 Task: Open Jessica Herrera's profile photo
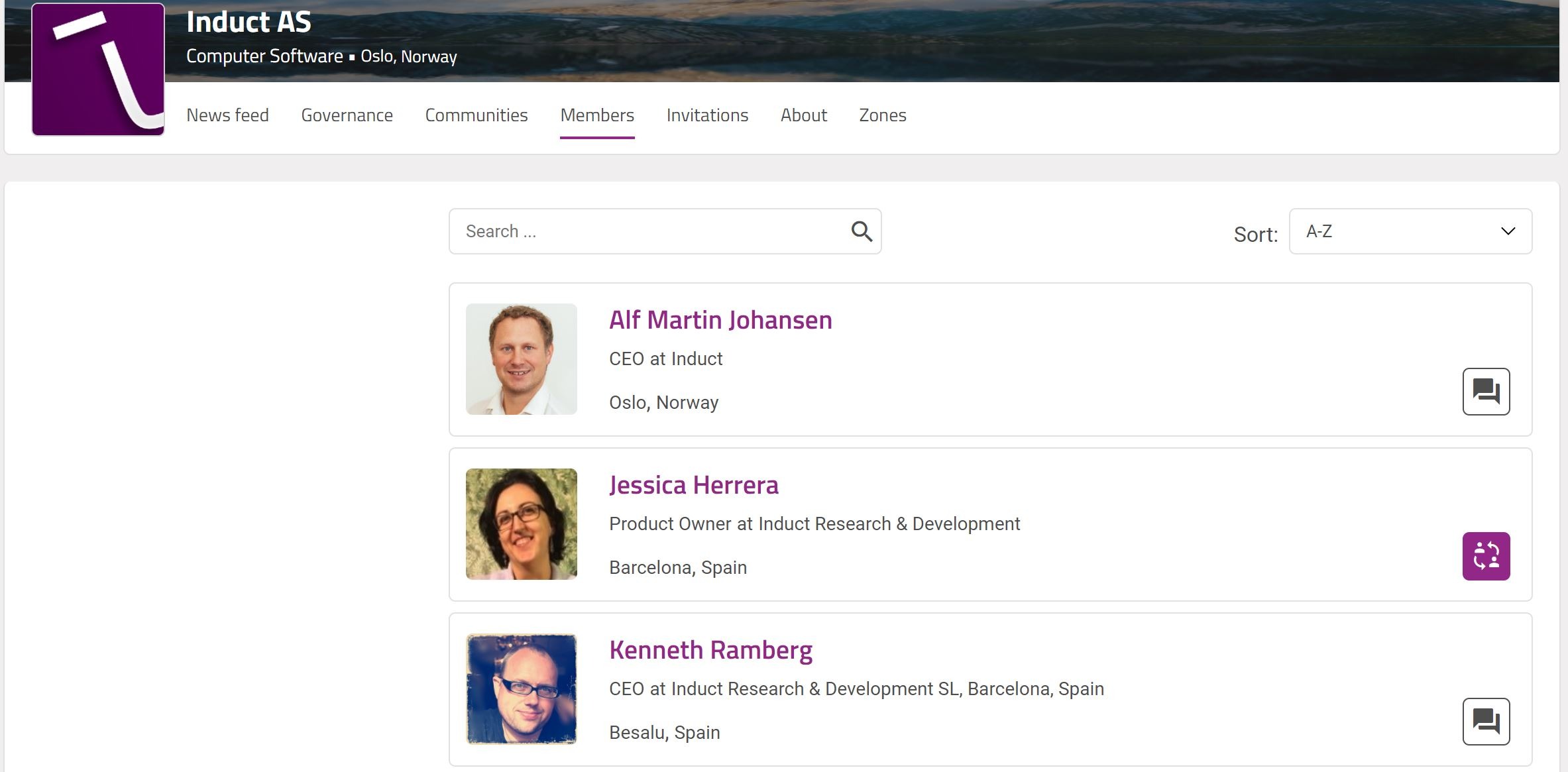coord(522,524)
